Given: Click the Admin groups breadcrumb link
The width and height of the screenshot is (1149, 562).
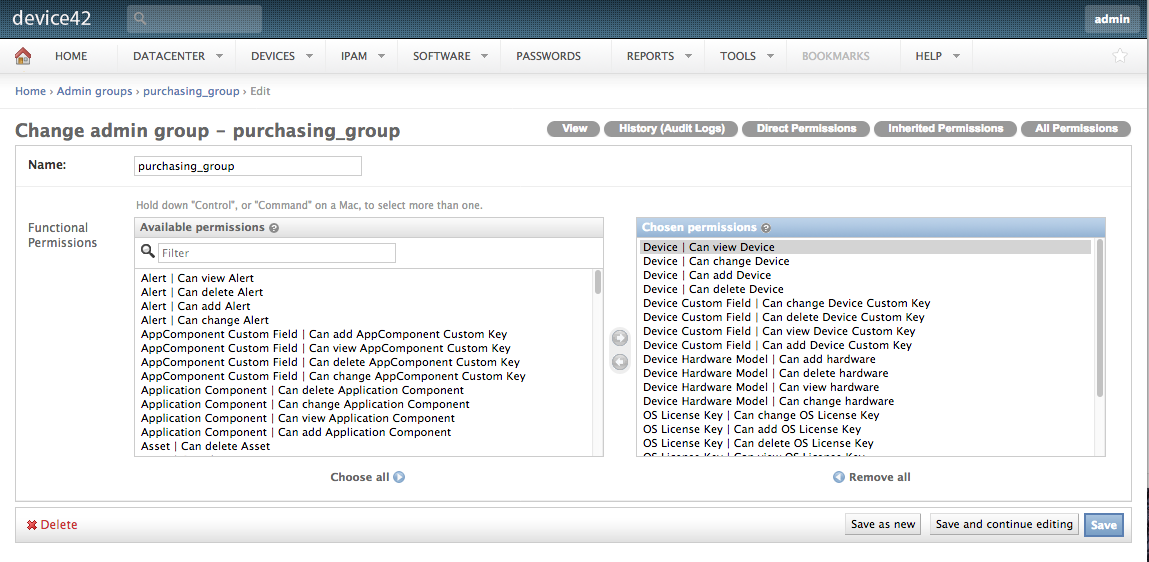Looking at the screenshot, I should click(x=95, y=92).
